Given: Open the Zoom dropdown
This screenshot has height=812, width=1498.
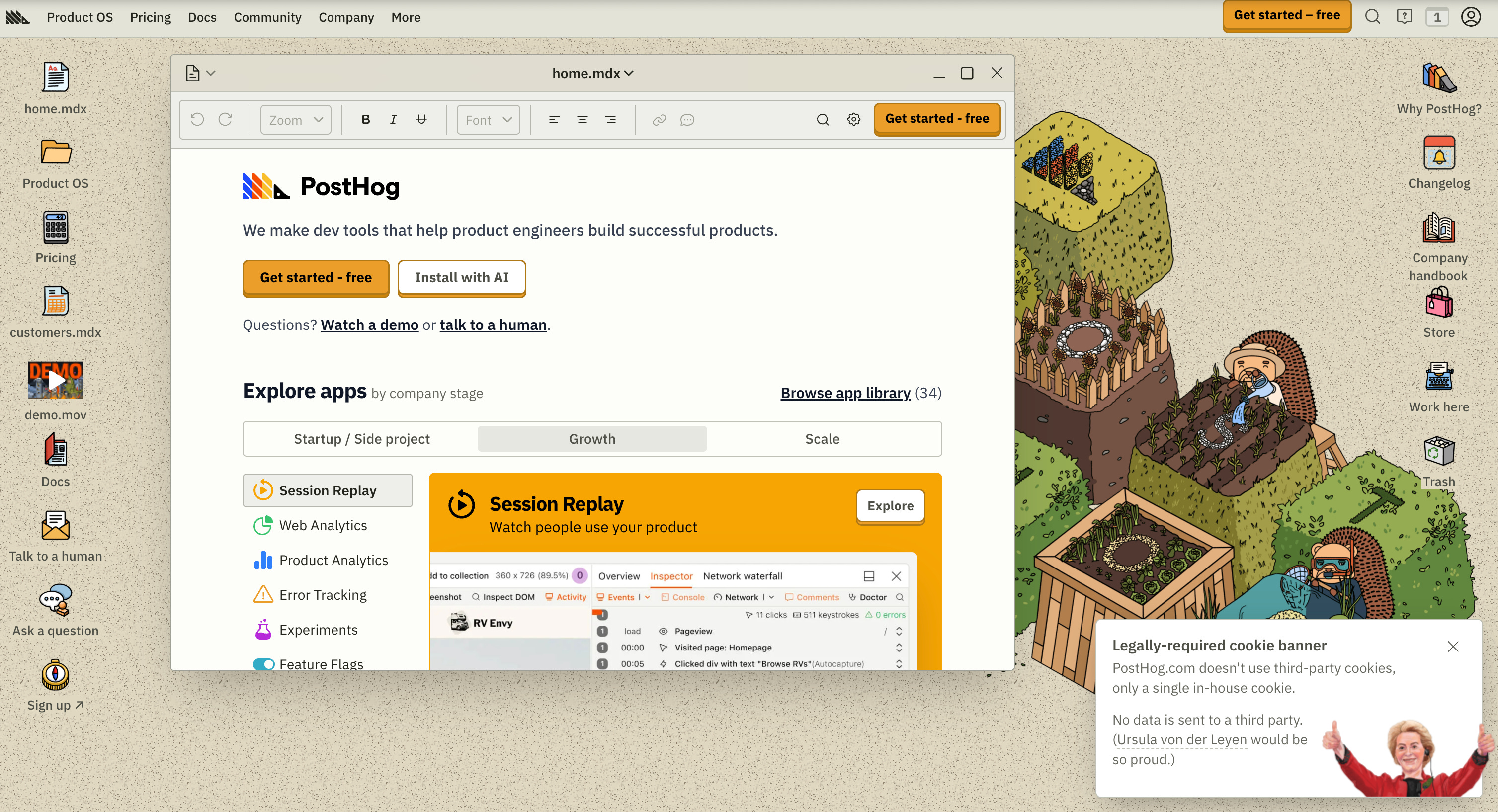Looking at the screenshot, I should pos(295,120).
